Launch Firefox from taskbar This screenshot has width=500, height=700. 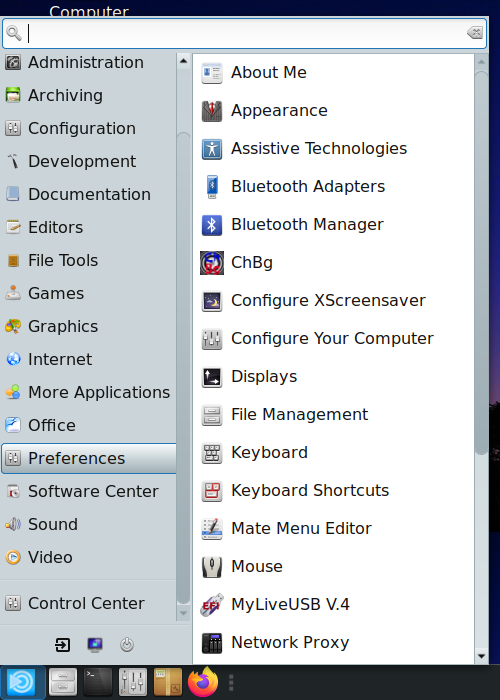point(203,682)
